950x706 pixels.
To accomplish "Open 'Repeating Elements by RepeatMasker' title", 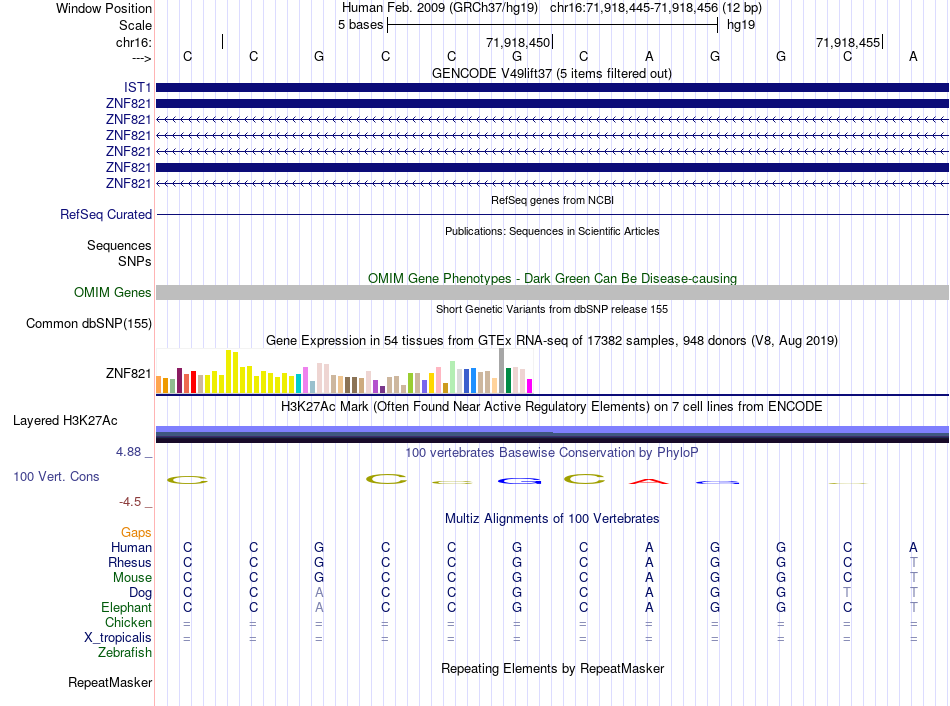I will coord(552,668).
